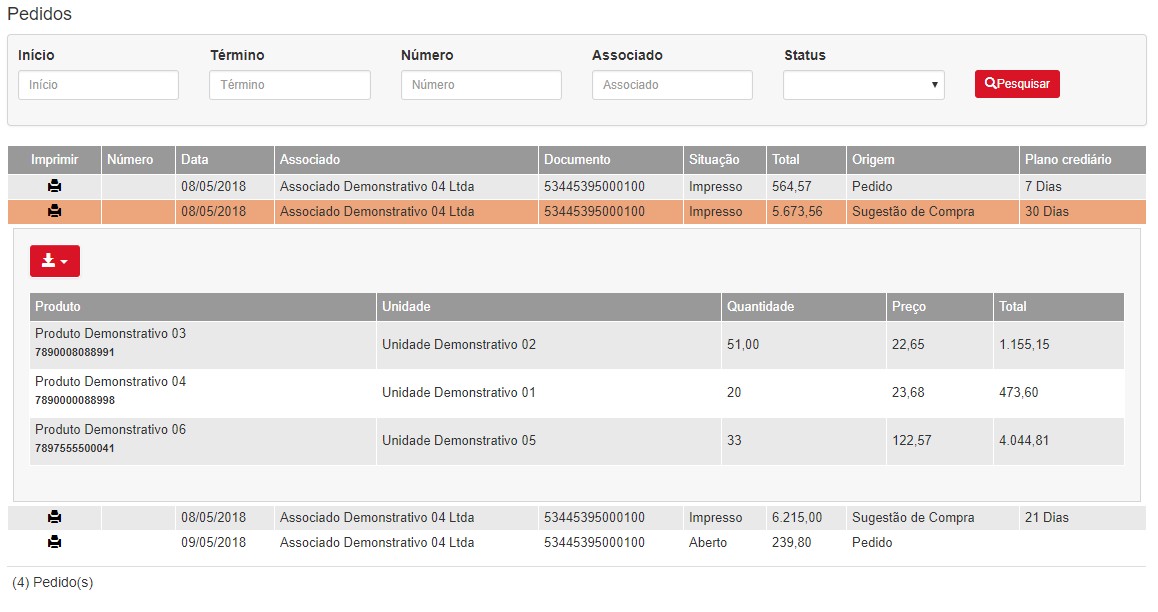Select the order total cell 239,80
The width and height of the screenshot is (1158, 612).
[x=806, y=543]
